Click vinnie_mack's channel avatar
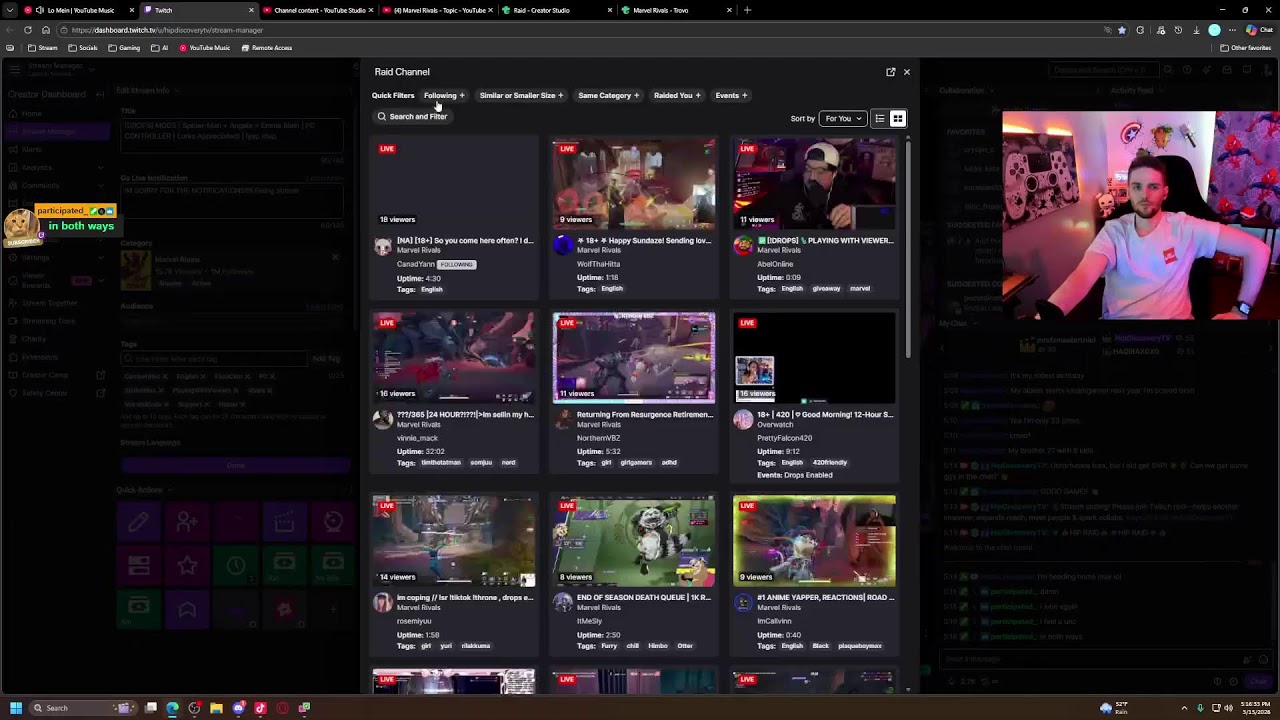1280x720 pixels. click(383, 420)
